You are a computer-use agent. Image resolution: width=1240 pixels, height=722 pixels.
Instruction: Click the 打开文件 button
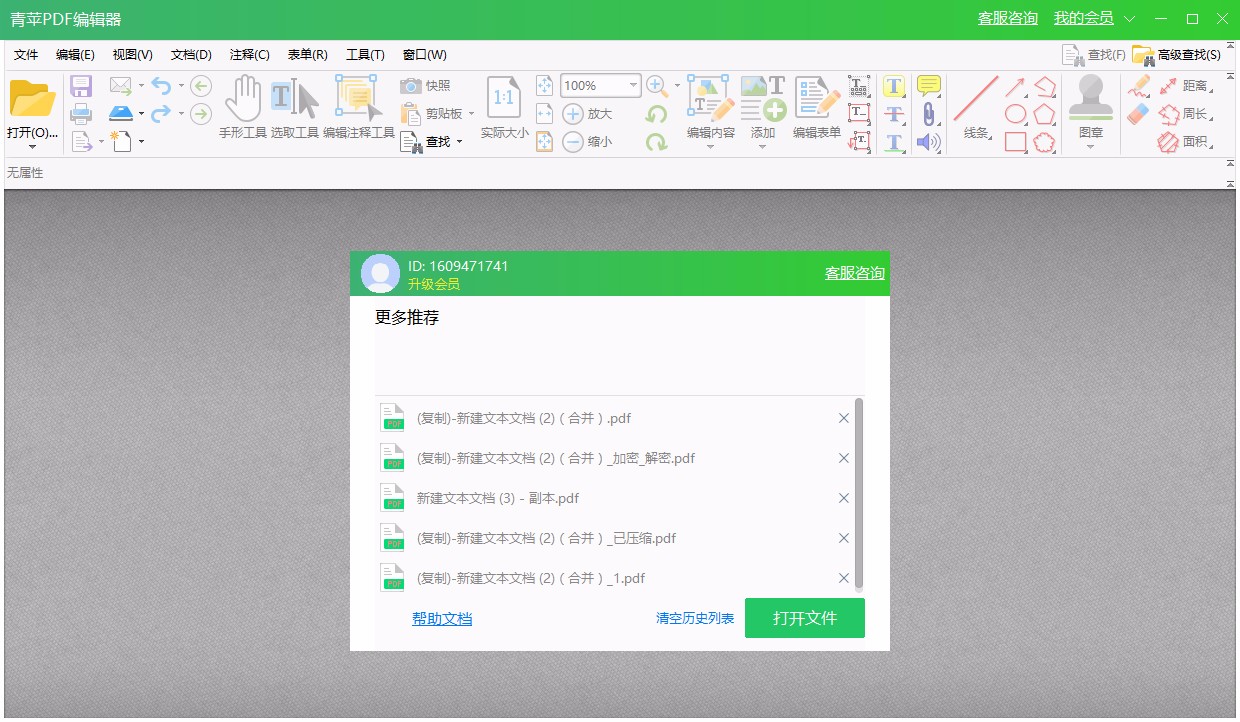click(x=804, y=618)
